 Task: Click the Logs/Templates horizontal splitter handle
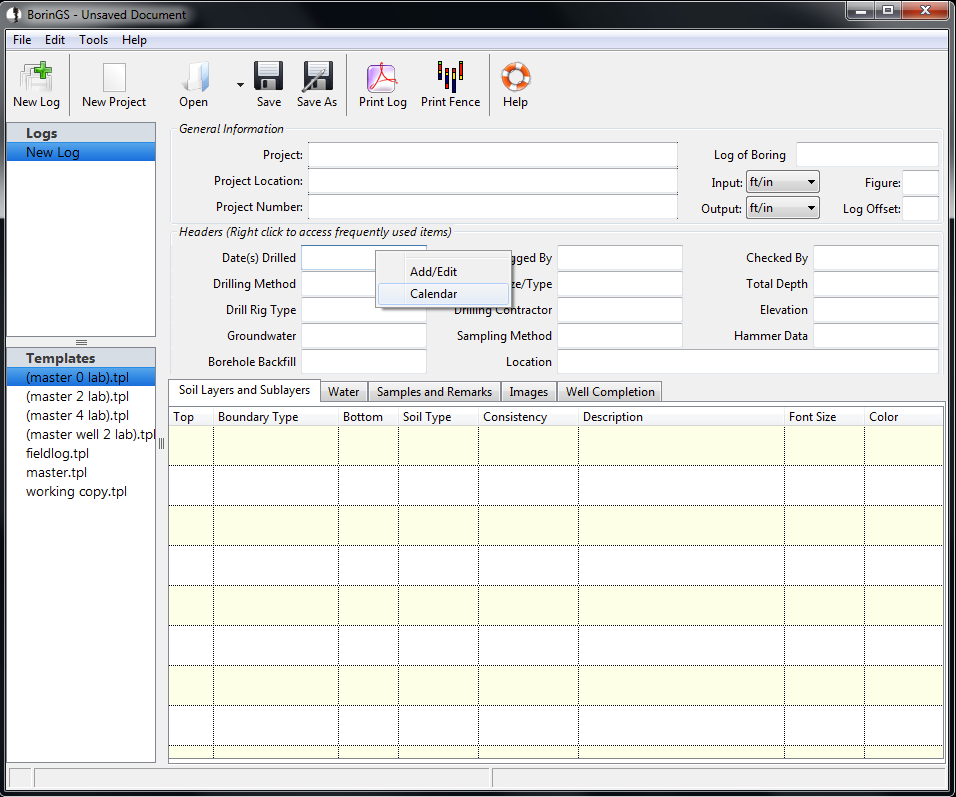(x=81, y=342)
